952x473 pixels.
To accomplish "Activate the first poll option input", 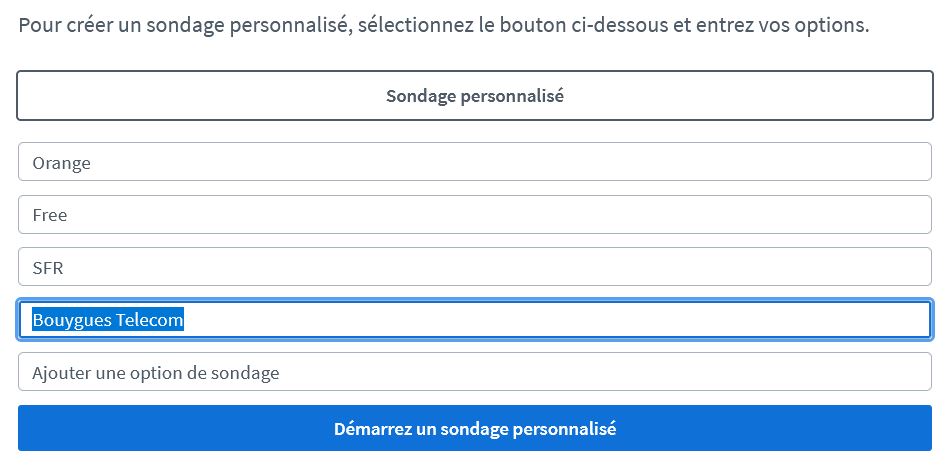I will [475, 162].
